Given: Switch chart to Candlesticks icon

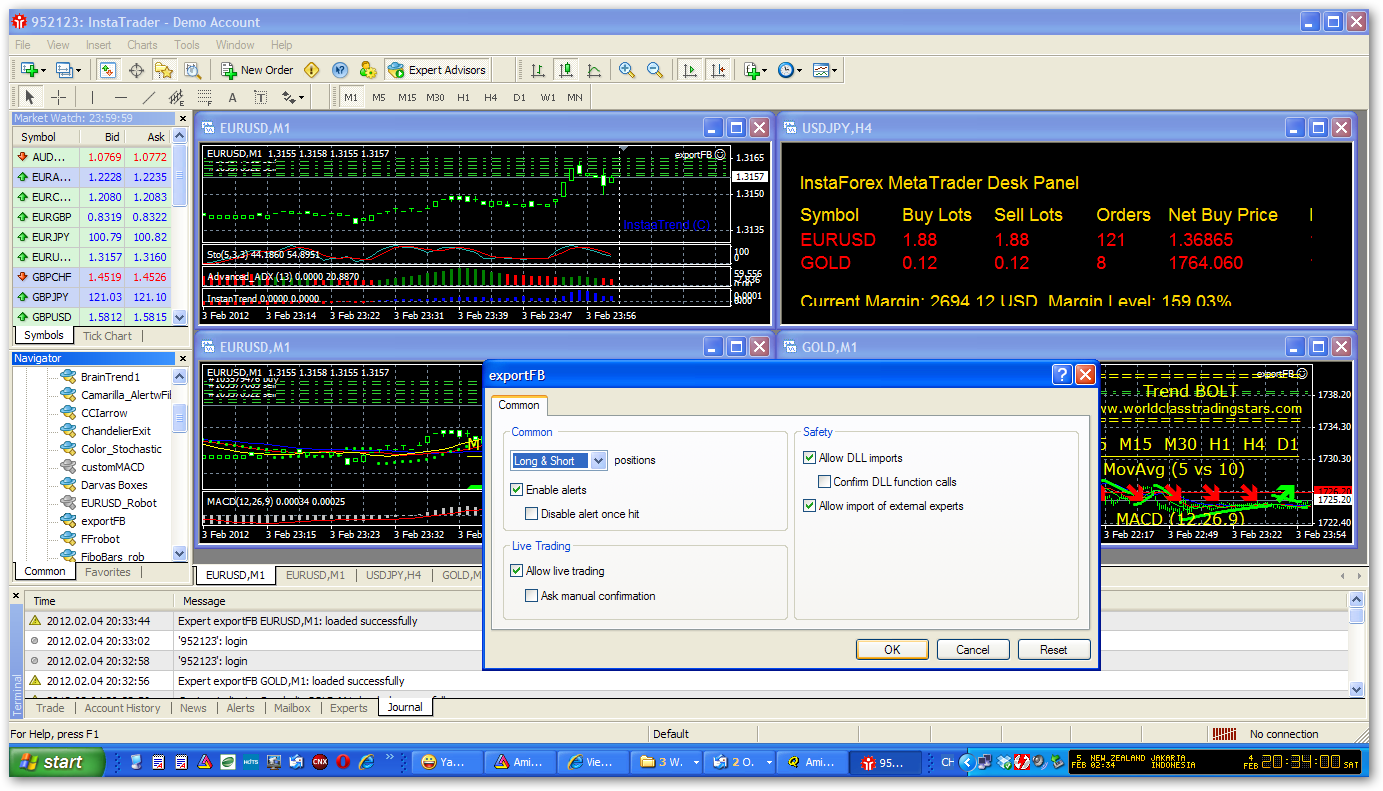Looking at the screenshot, I should click(x=566, y=70).
